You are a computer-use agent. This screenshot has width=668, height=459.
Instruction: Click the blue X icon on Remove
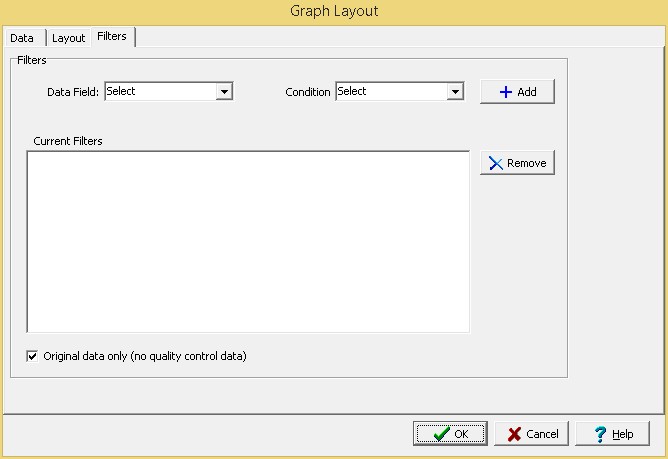click(x=495, y=163)
